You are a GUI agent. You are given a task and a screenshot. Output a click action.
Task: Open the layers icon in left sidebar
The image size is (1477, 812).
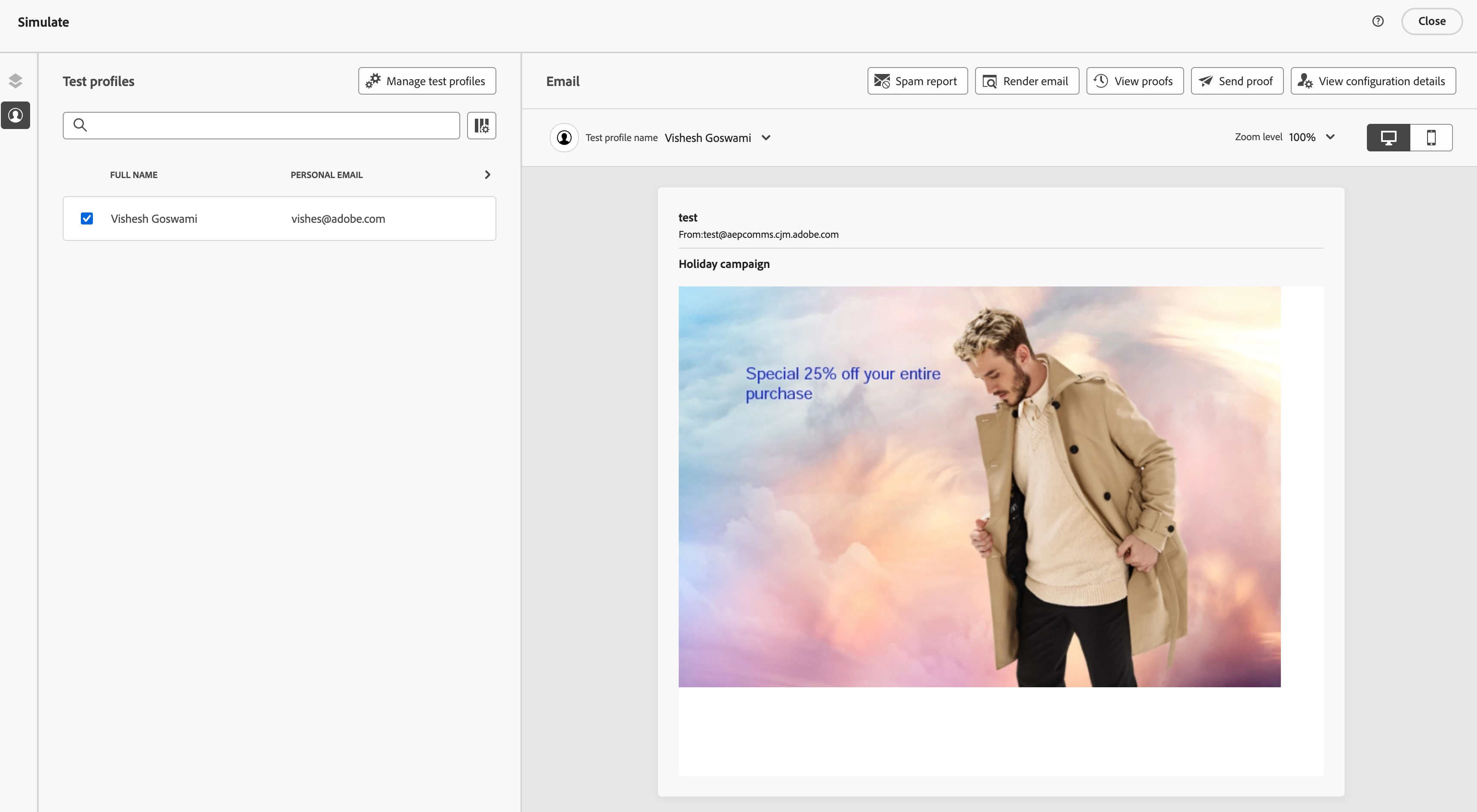coord(15,81)
